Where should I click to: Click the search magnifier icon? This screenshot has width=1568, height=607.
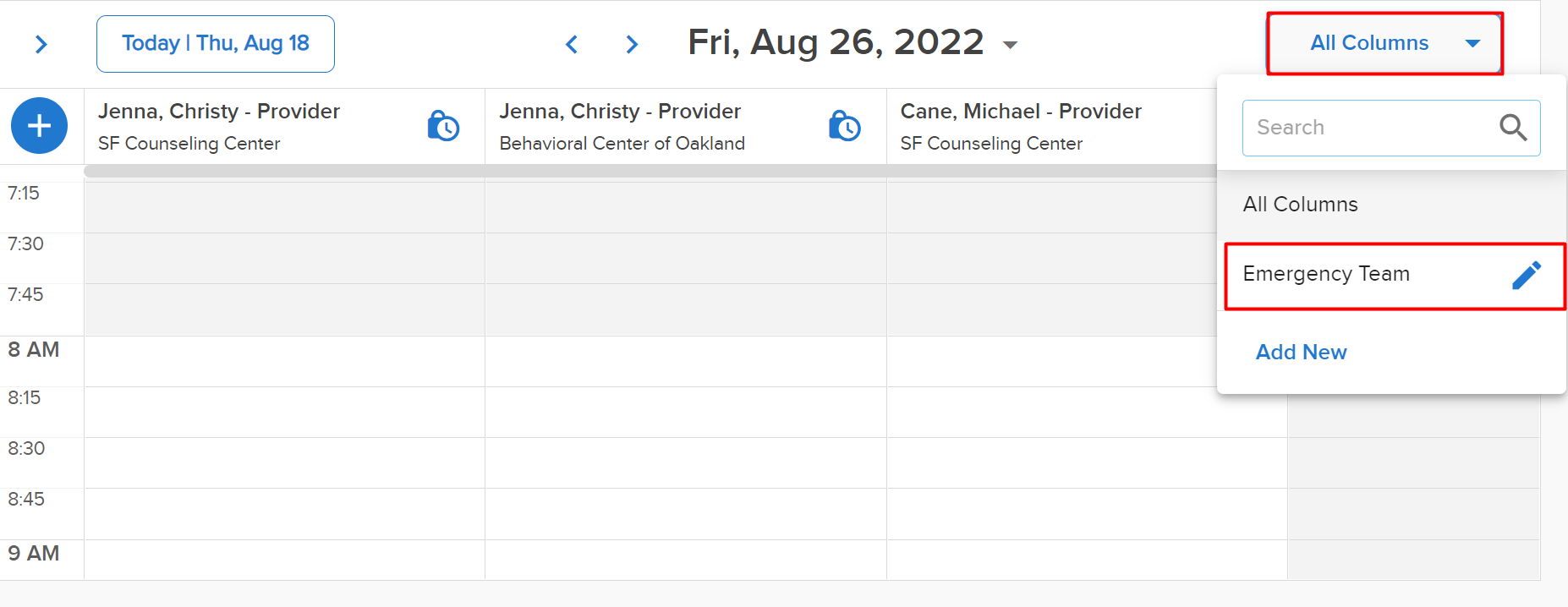click(x=1513, y=128)
